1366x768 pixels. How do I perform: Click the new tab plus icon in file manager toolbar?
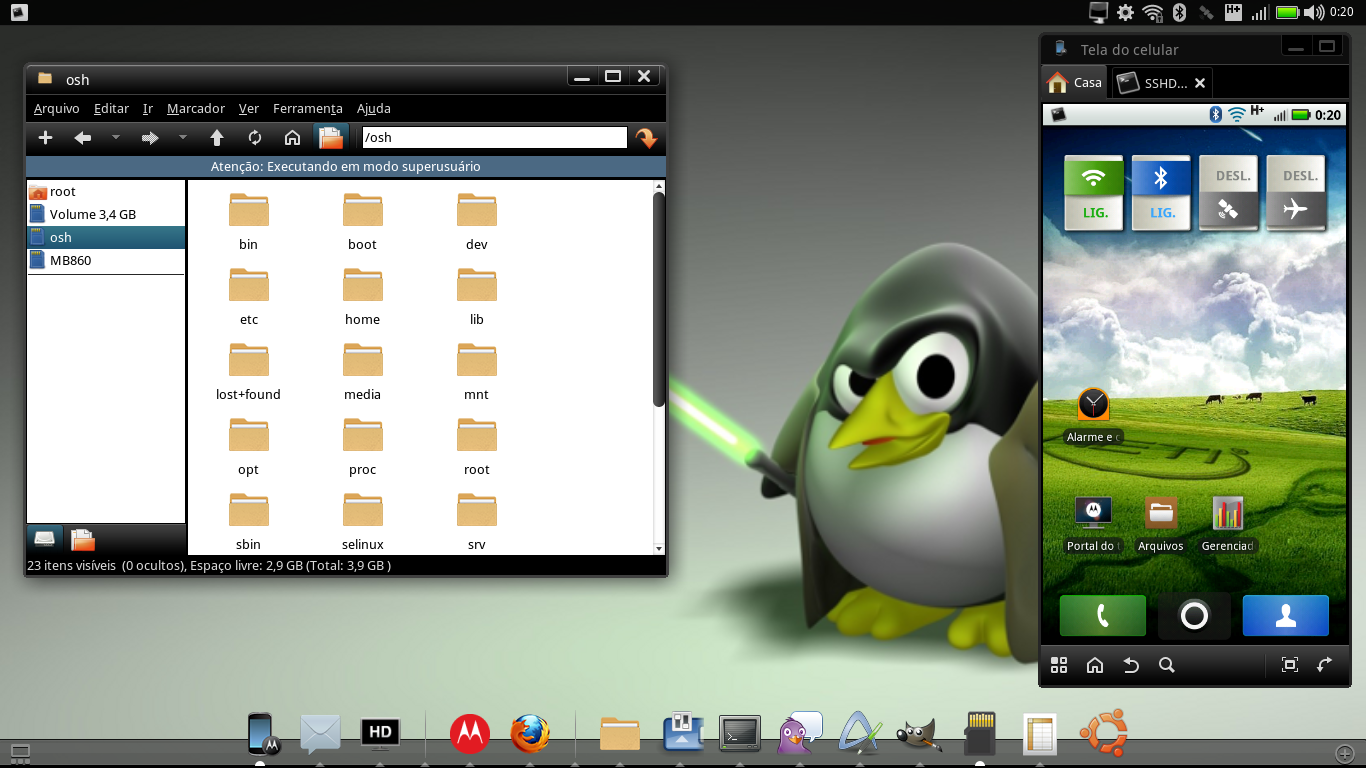tap(45, 138)
